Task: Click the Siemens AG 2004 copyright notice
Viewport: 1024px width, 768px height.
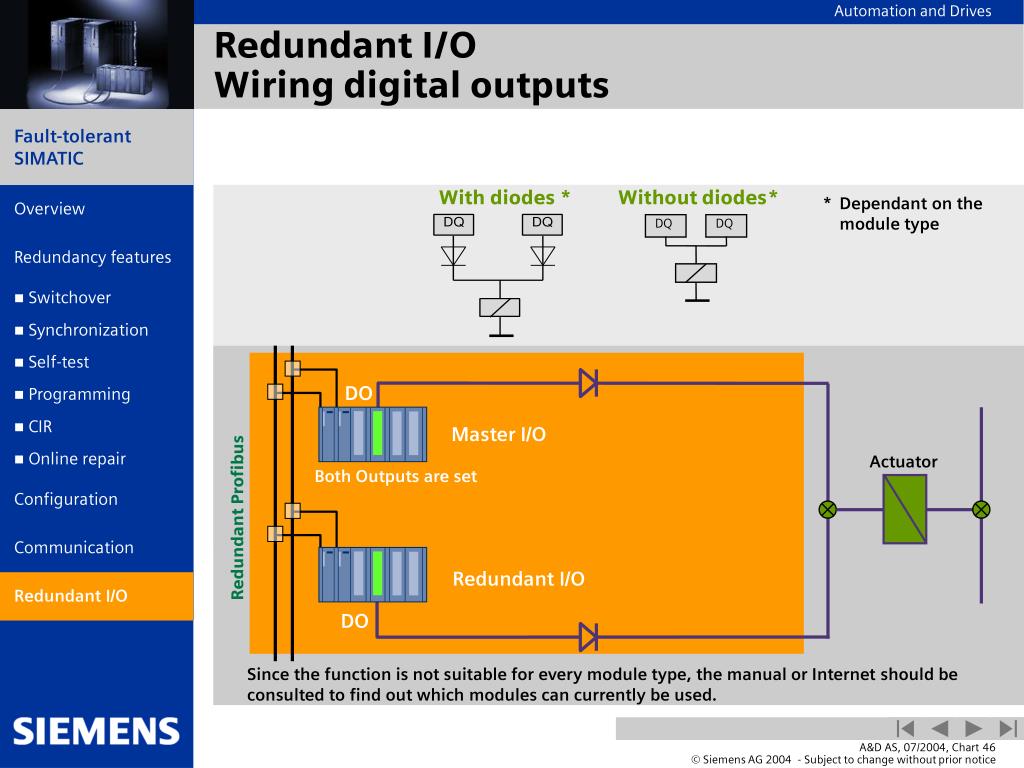Action: (843, 760)
